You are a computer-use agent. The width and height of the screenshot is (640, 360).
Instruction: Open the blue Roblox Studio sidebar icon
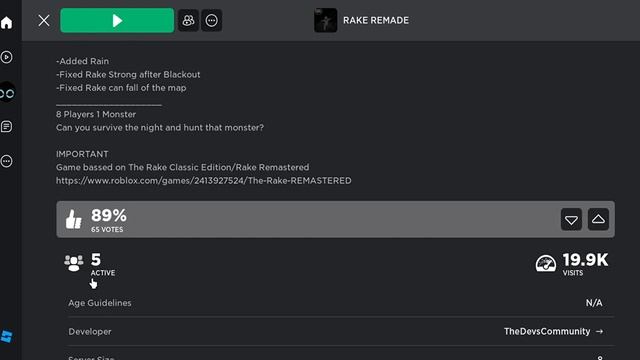pos(7,337)
